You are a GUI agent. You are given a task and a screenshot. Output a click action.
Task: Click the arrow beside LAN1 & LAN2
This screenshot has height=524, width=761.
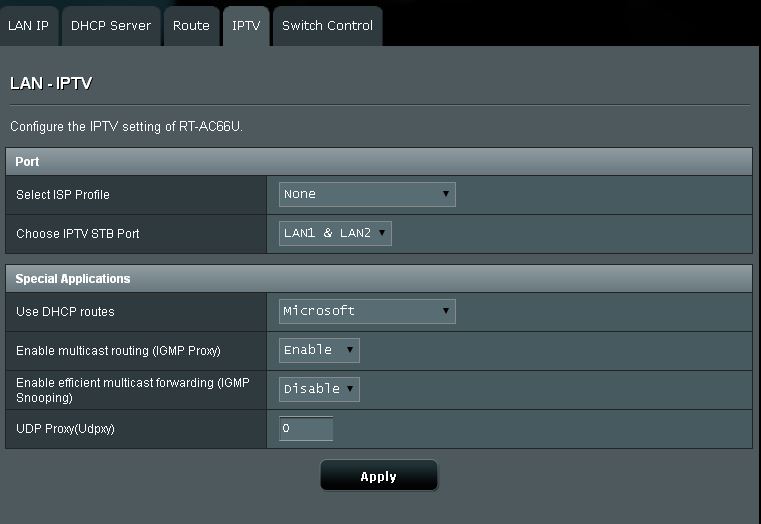click(382, 233)
